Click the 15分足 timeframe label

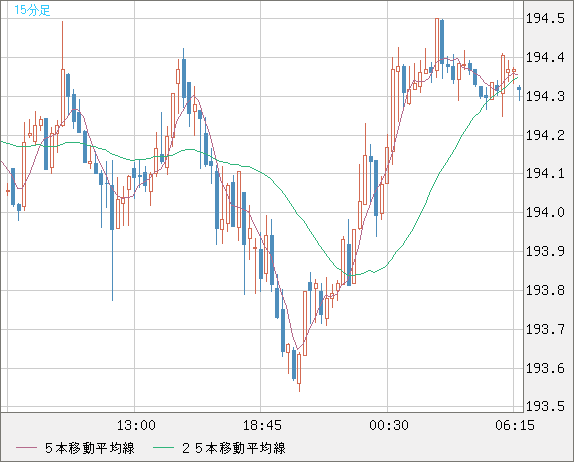coord(32,10)
